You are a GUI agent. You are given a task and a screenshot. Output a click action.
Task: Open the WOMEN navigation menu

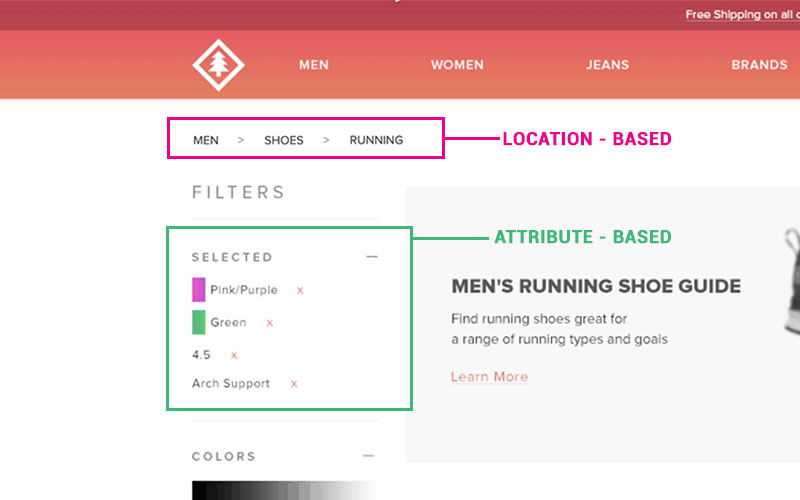[457, 65]
